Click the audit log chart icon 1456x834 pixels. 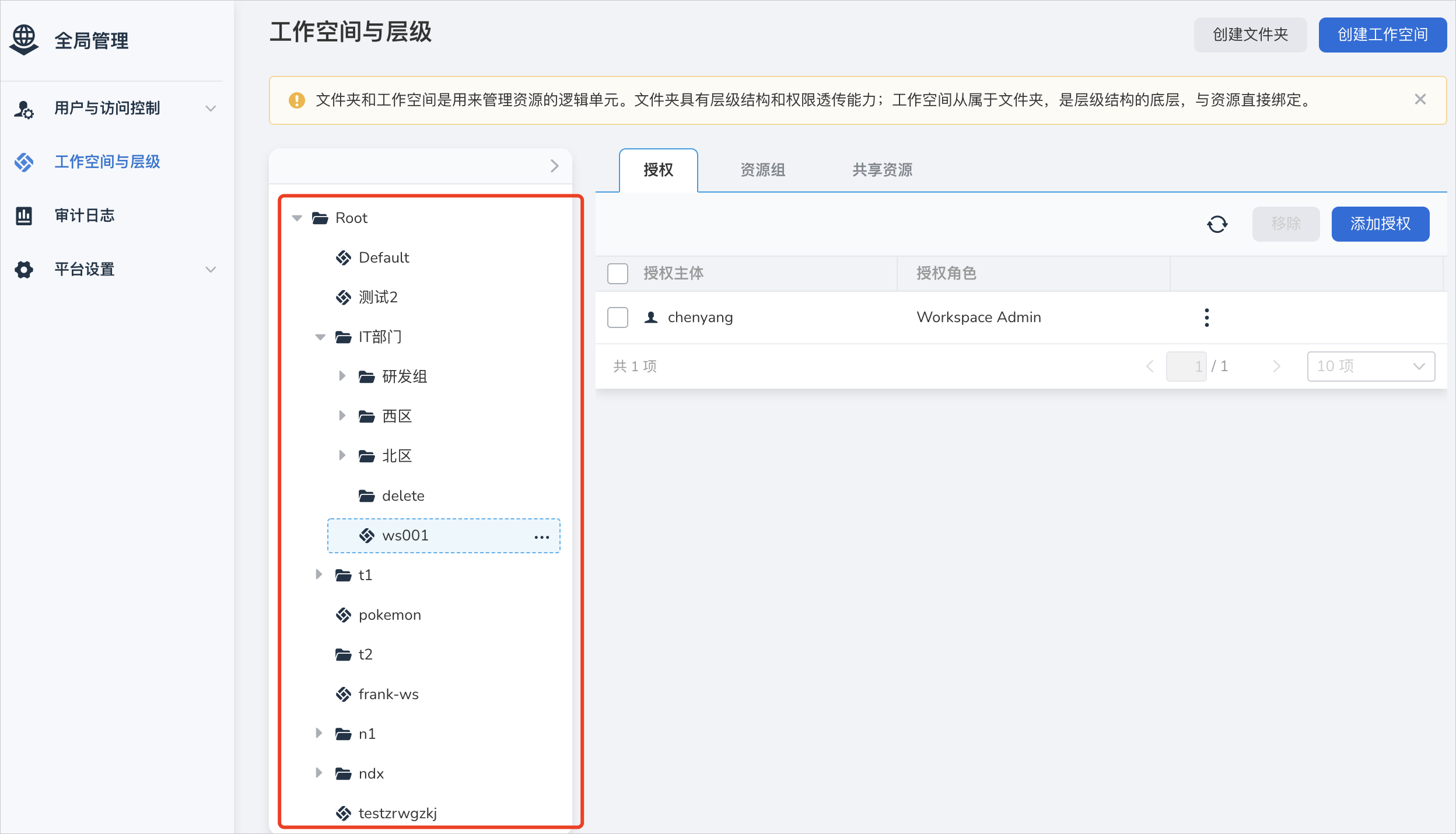[24, 216]
